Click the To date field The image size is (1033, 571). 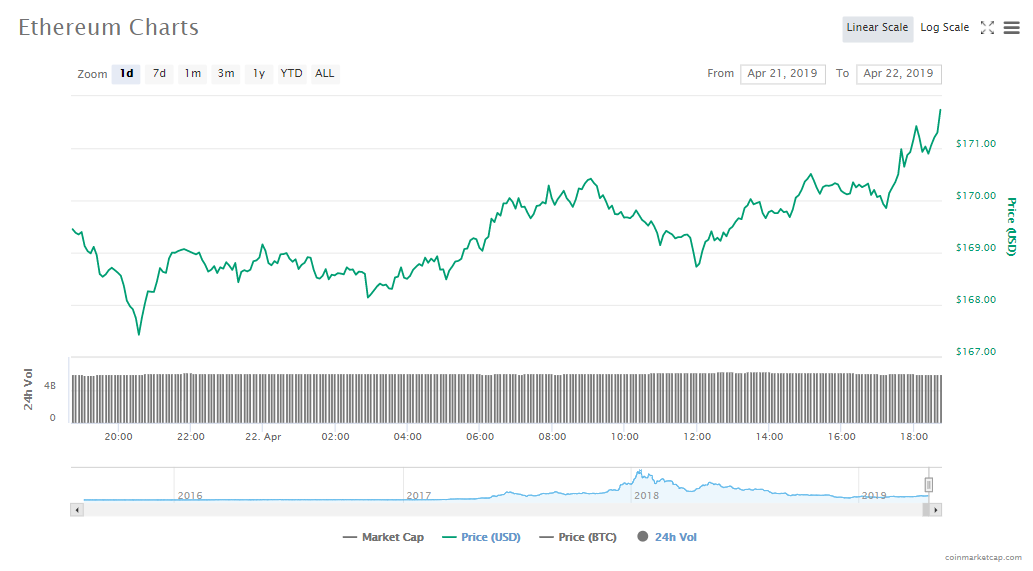coord(898,74)
